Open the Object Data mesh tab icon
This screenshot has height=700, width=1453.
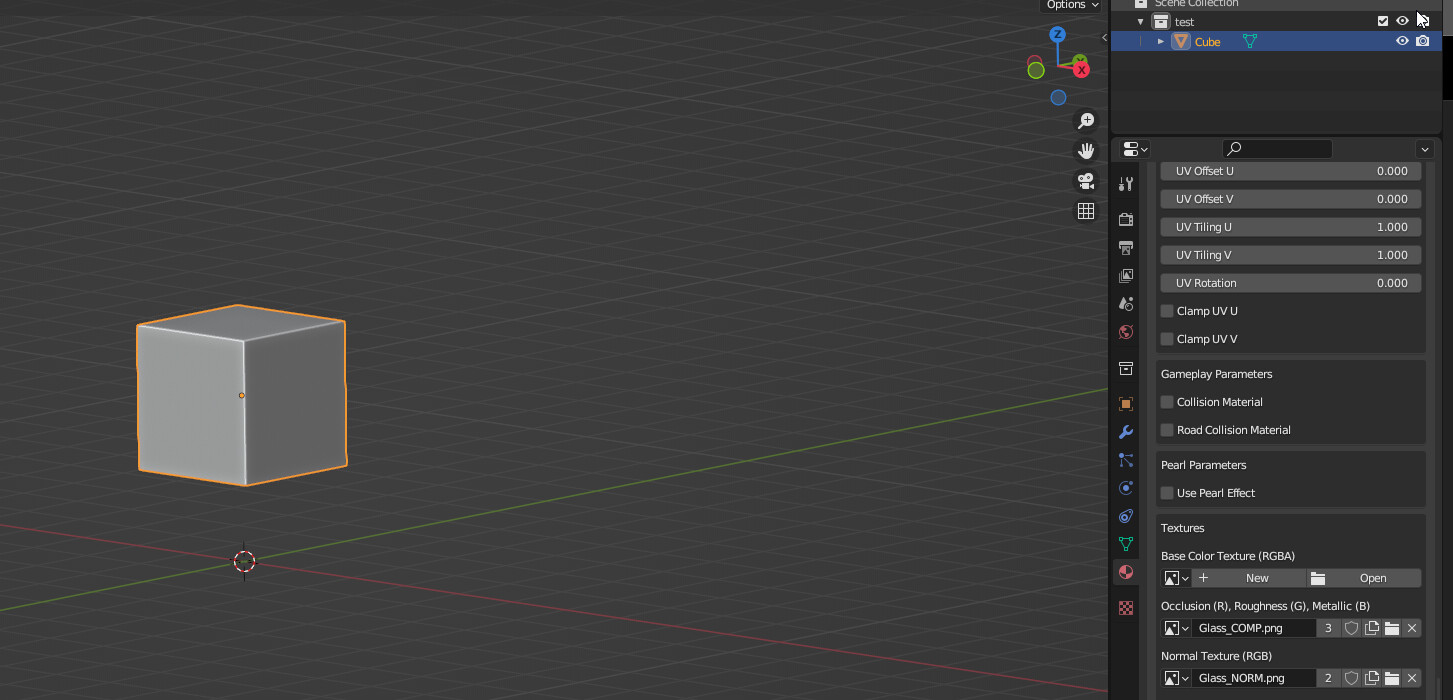[x=1126, y=544]
